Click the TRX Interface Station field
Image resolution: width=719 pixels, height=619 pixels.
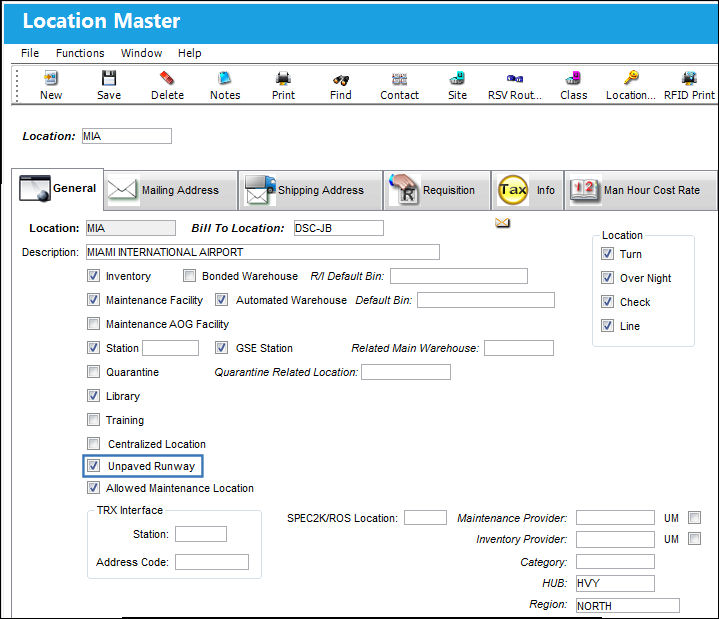tap(201, 534)
